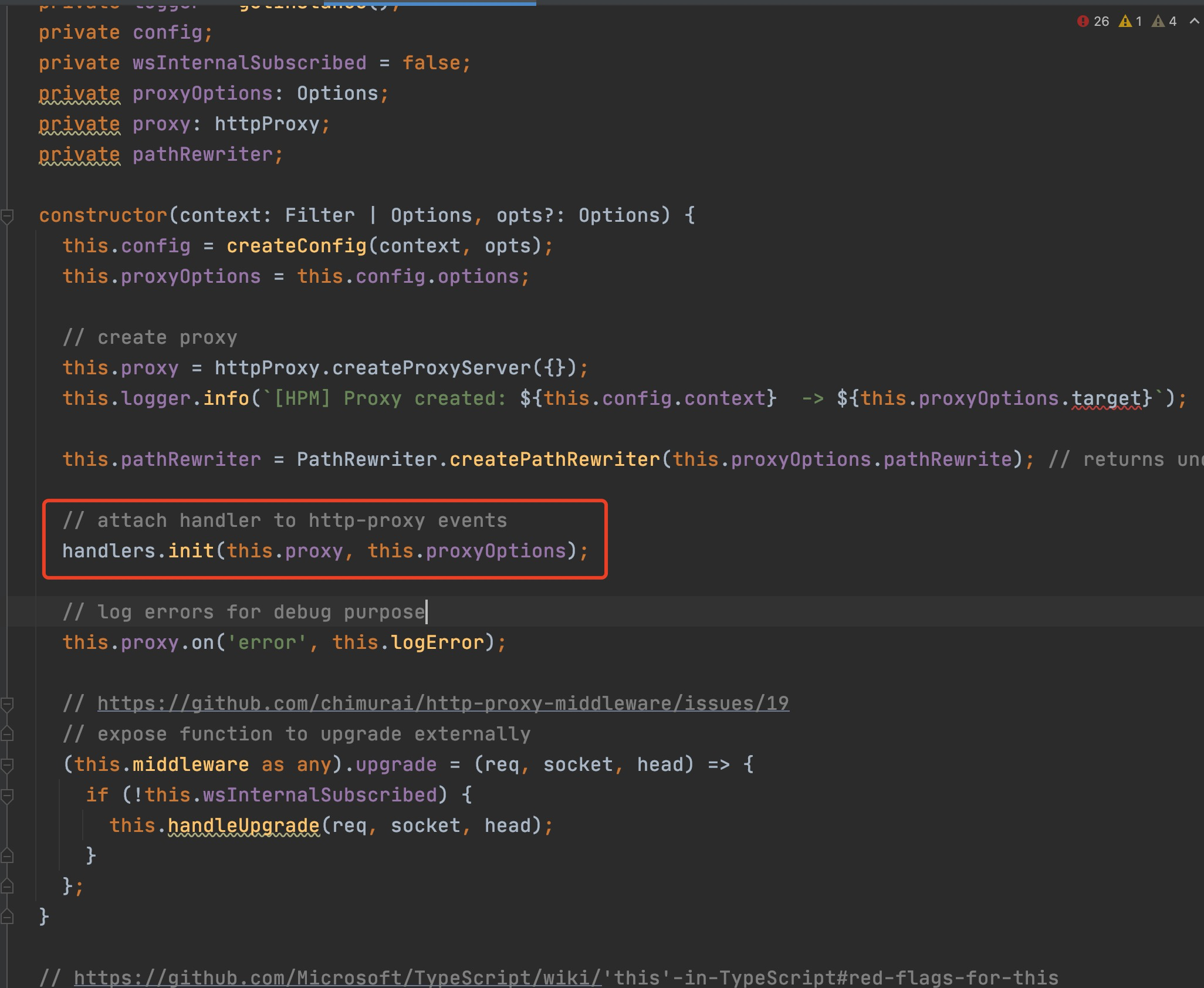Click the 'createConfig' function call
This screenshot has height=988, width=1204.
[296, 246]
